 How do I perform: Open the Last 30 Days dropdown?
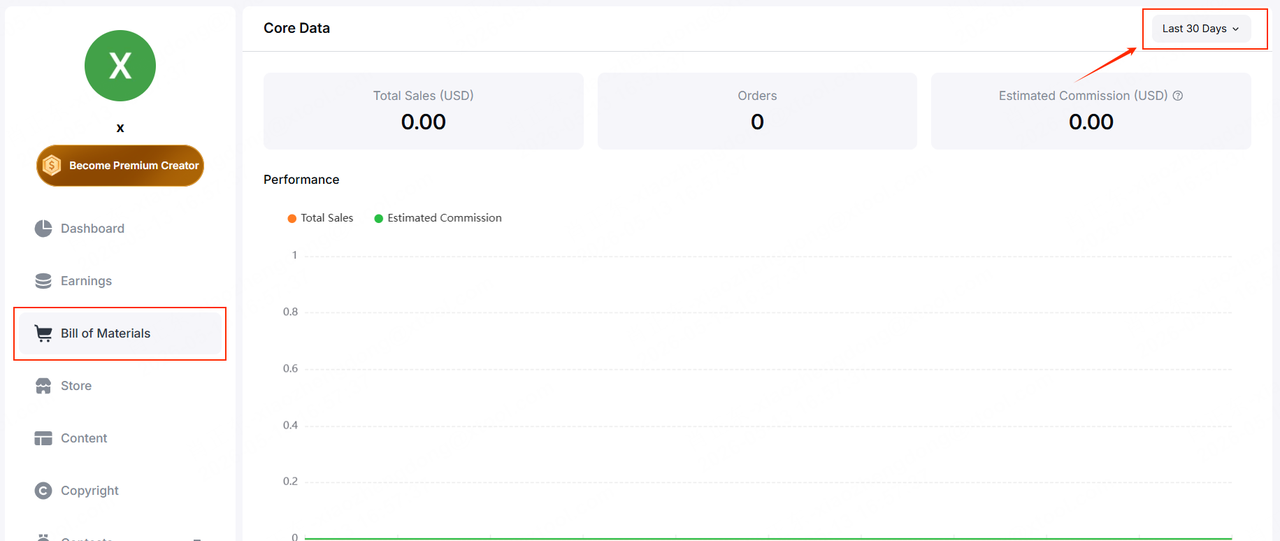click(1201, 29)
